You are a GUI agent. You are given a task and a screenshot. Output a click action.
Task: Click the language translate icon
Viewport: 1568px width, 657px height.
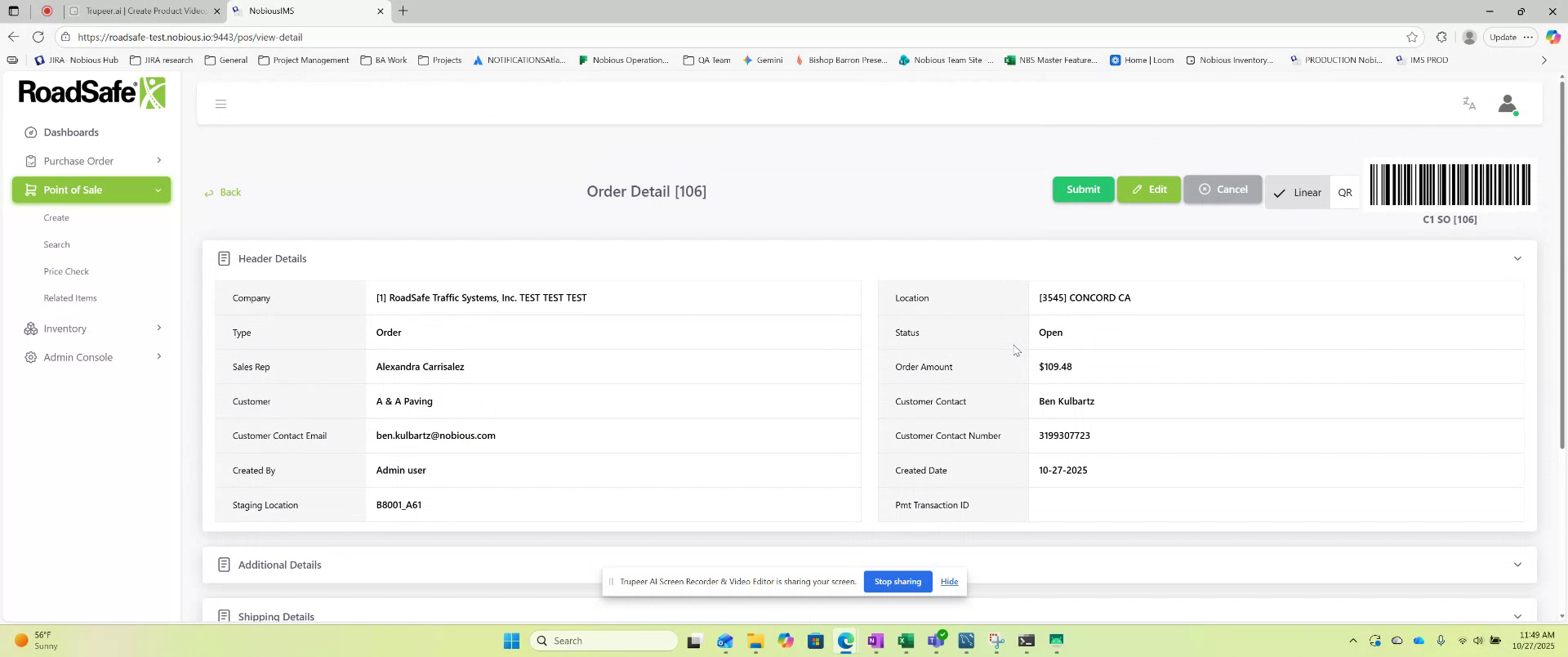click(x=1469, y=104)
